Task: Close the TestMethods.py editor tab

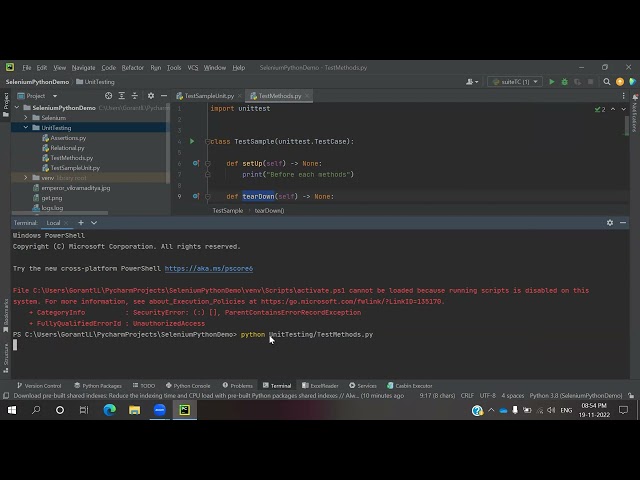Action: [x=307, y=96]
